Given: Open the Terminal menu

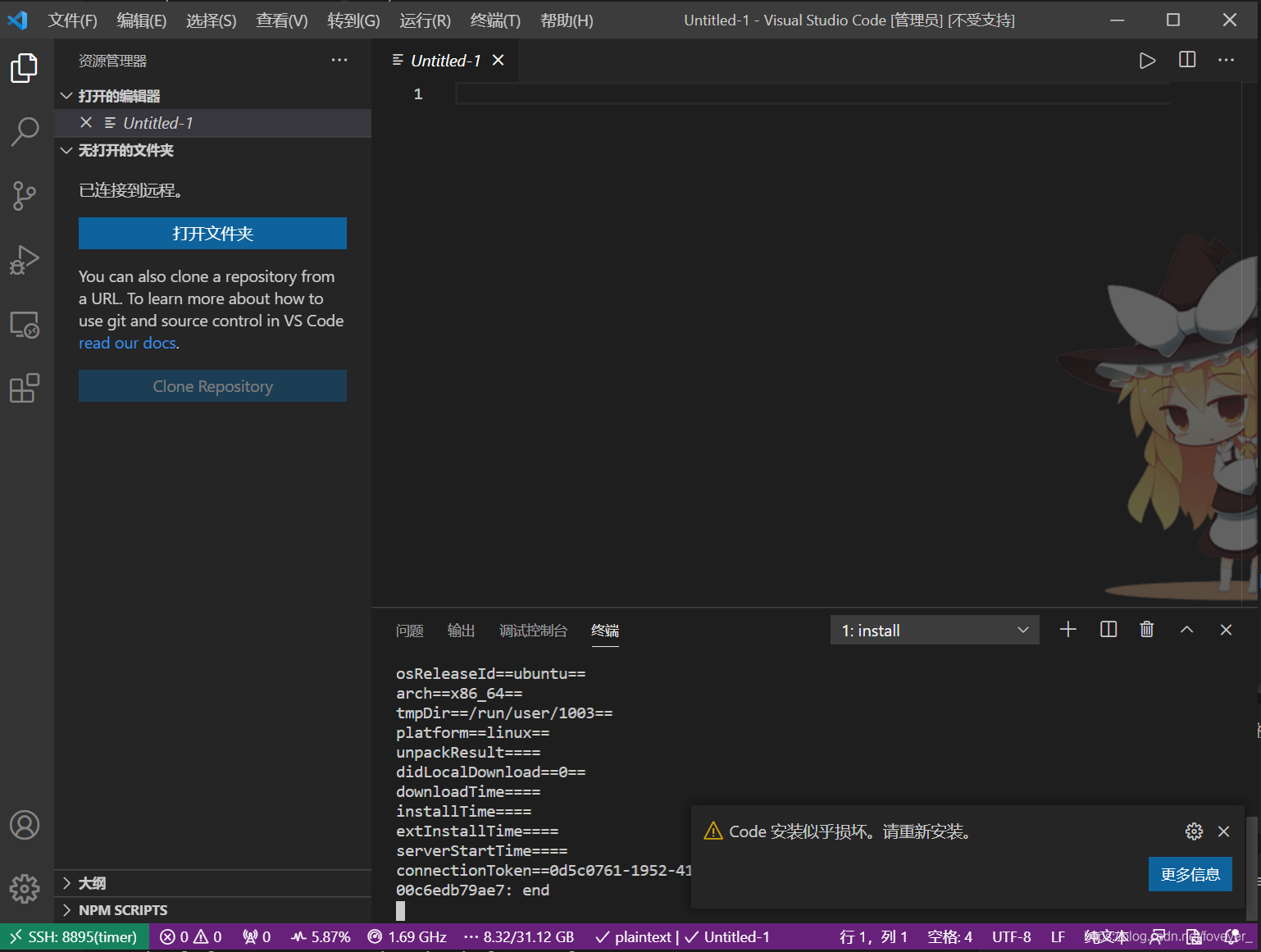Looking at the screenshot, I should click(495, 20).
